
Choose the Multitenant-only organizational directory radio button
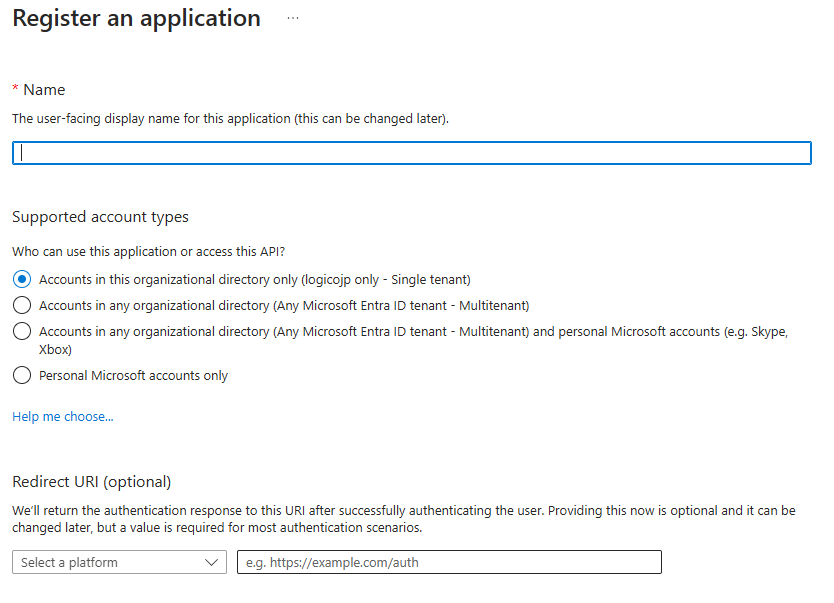[22, 305]
